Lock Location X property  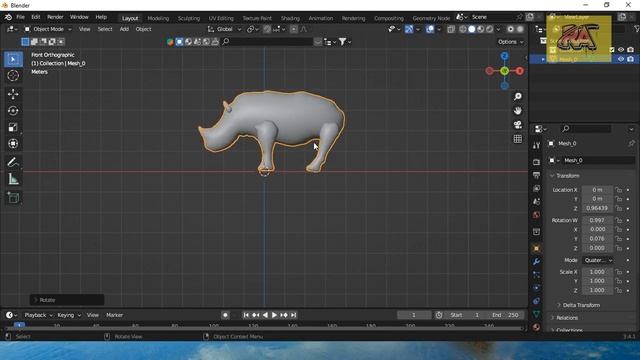click(619, 190)
